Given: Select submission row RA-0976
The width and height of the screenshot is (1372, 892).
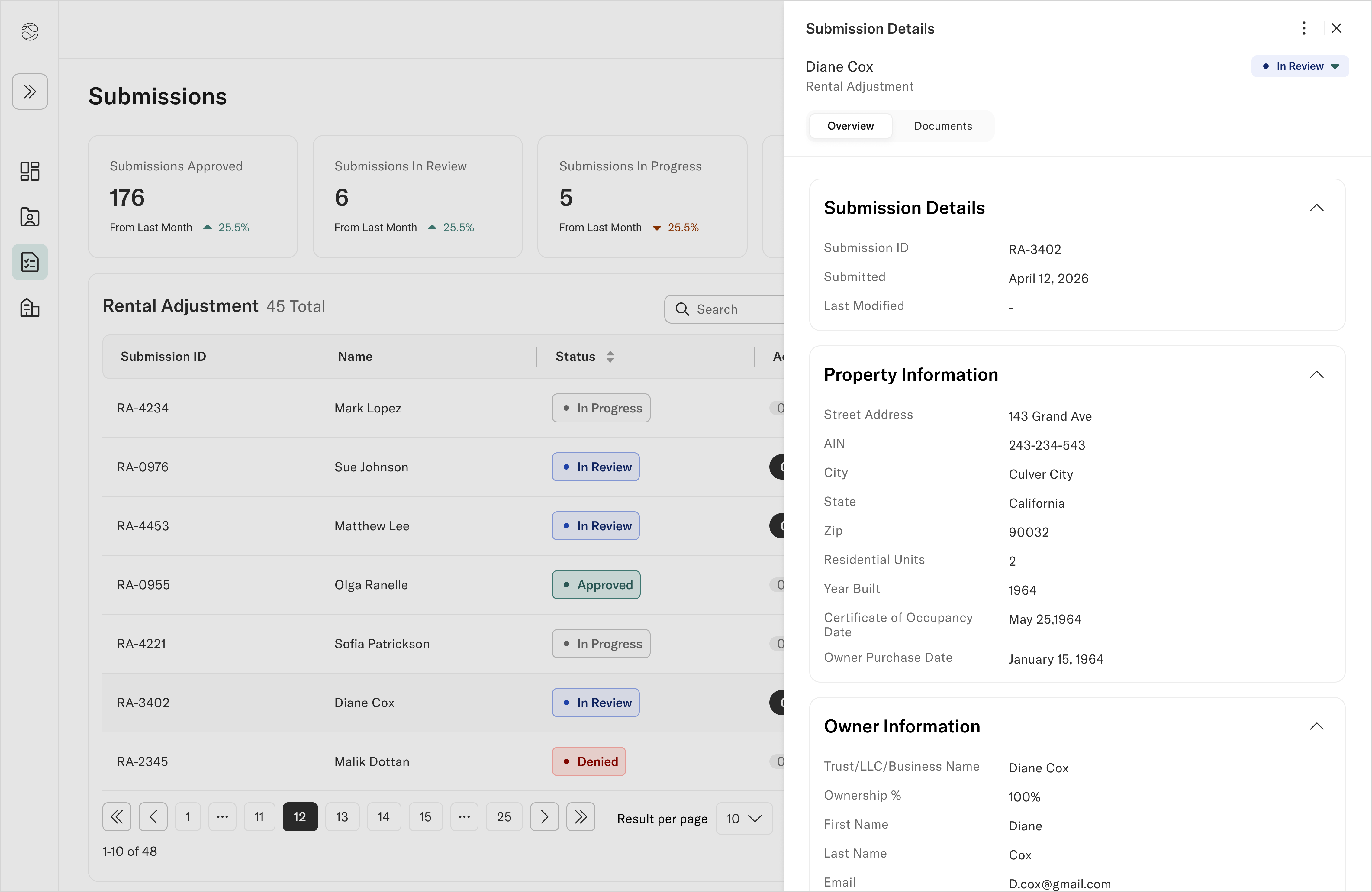Looking at the screenshot, I should tap(443, 467).
